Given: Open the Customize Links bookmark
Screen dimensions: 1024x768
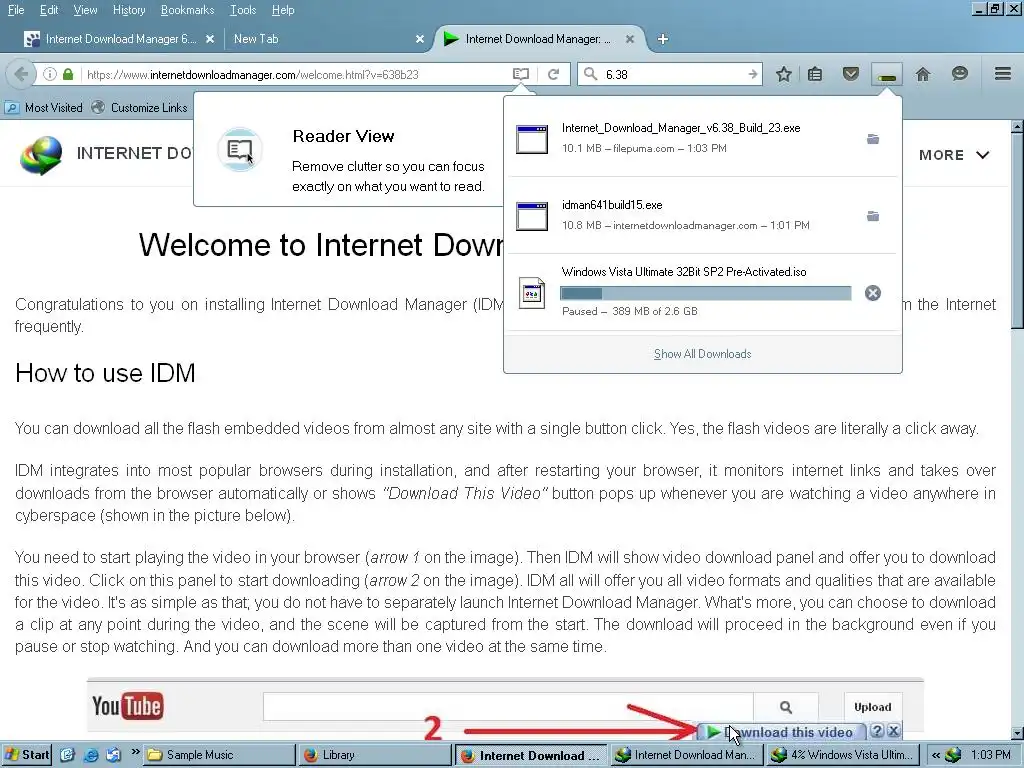Looking at the screenshot, I should pyautogui.click(x=139, y=108).
